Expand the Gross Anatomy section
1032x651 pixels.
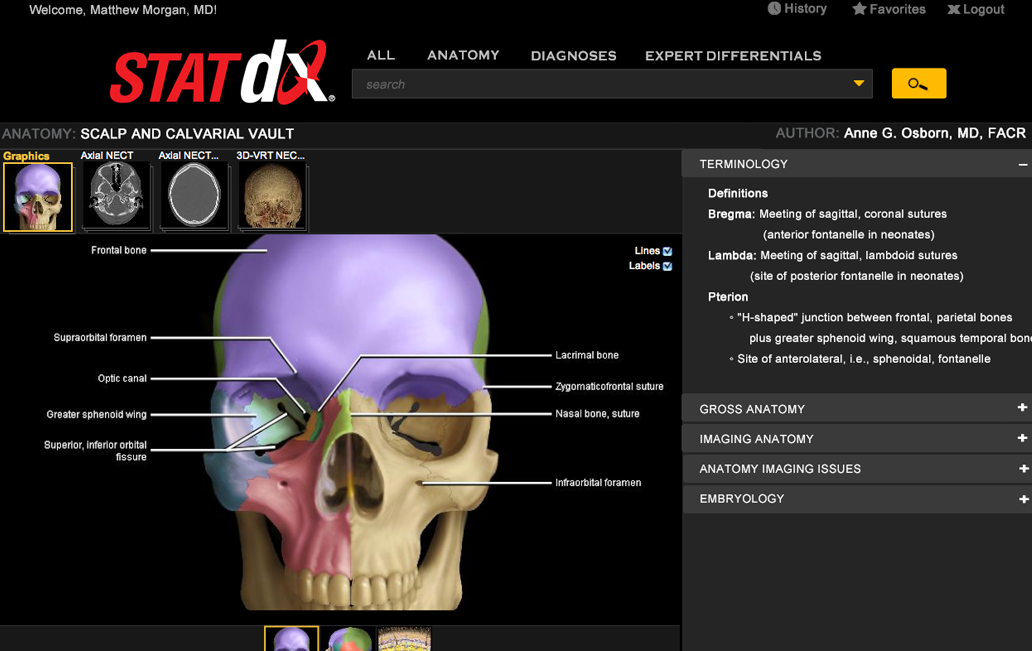1022,408
